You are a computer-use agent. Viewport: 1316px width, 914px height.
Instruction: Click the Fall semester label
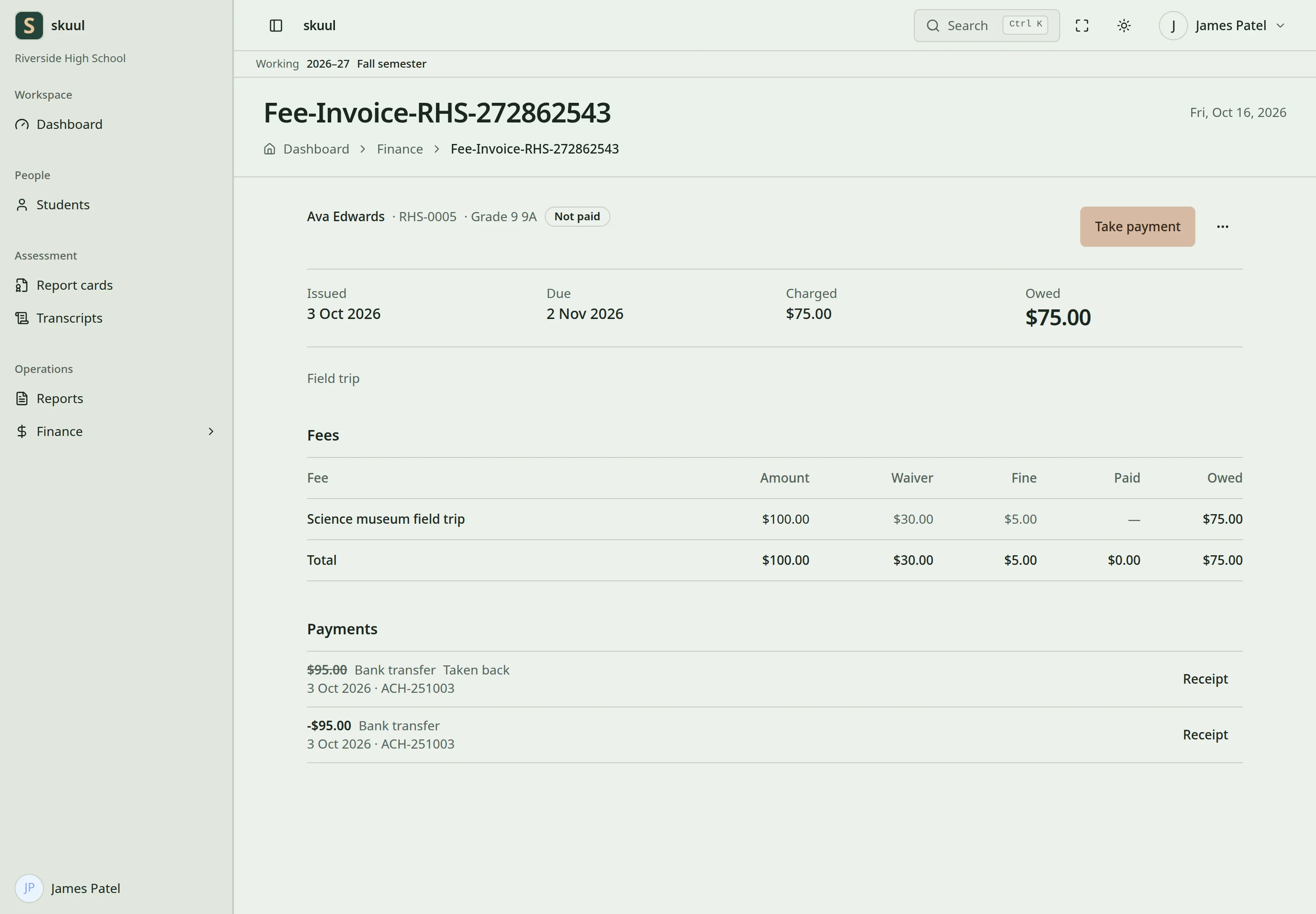391,64
